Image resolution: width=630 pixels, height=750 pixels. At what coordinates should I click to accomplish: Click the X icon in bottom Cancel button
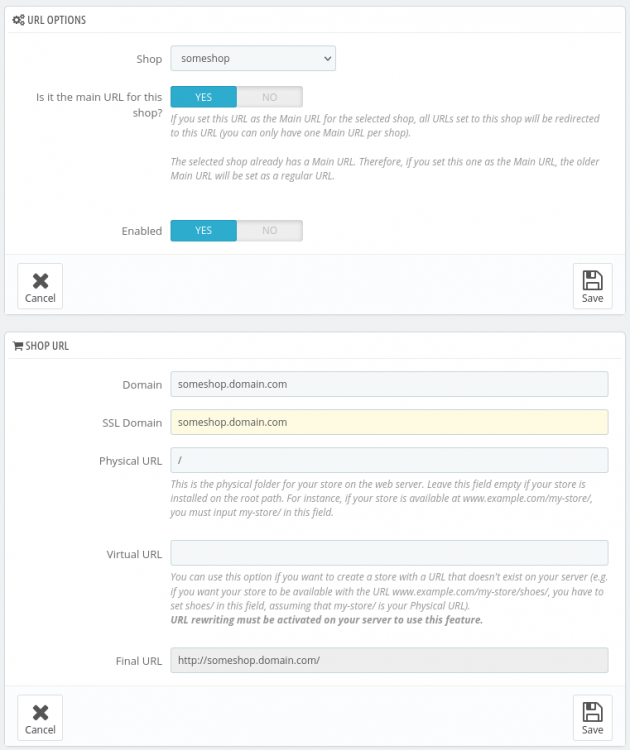pos(40,712)
